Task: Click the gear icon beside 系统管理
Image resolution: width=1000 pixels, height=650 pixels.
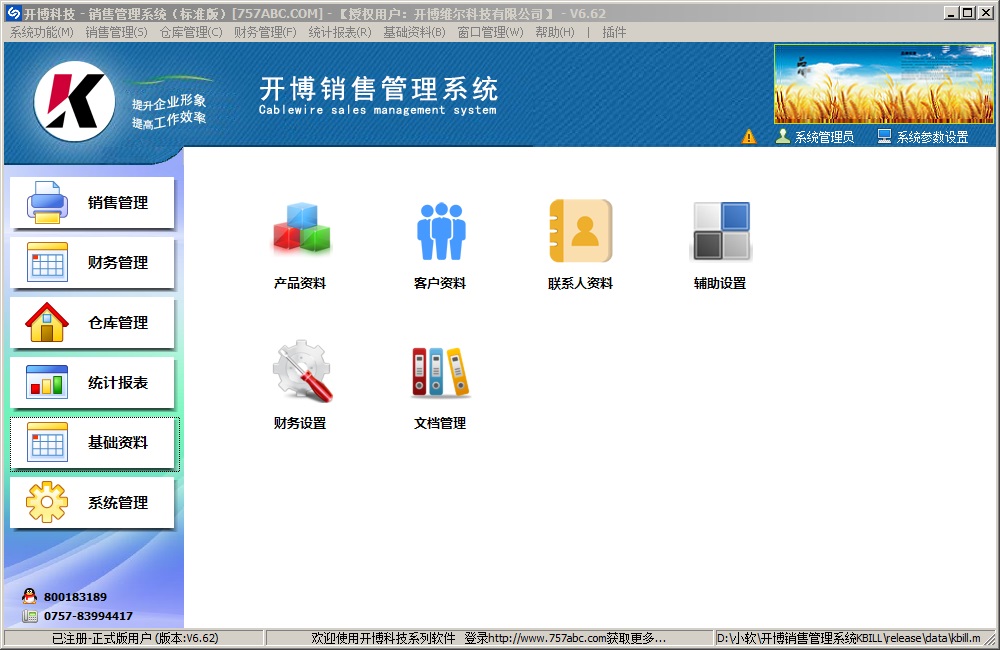Action: [x=47, y=502]
